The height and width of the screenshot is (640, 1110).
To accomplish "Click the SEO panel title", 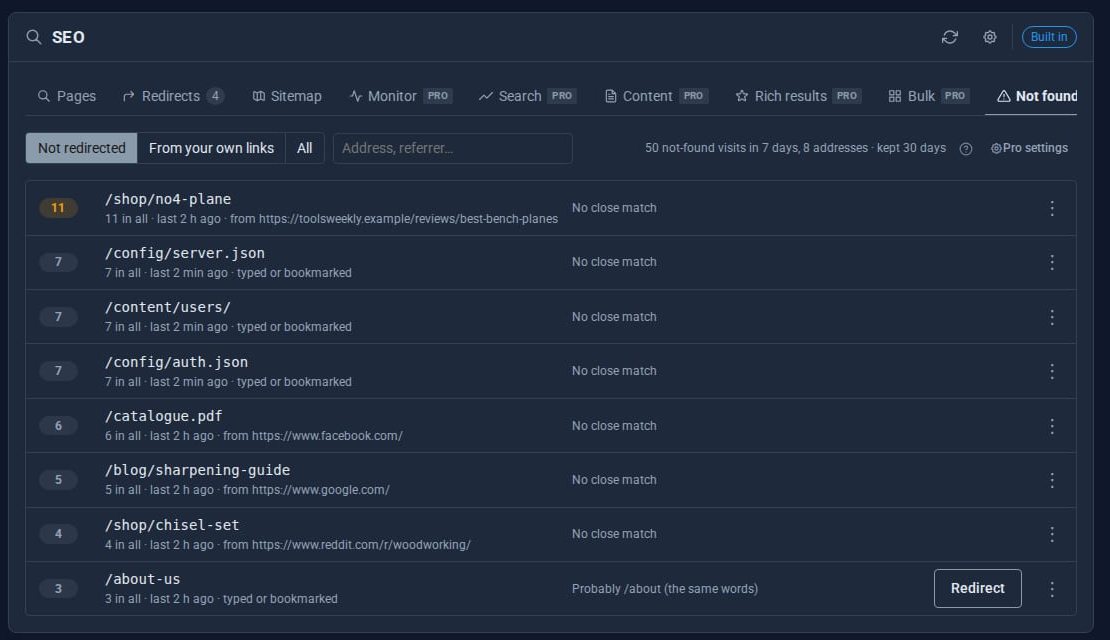I will click(x=68, y=38).
